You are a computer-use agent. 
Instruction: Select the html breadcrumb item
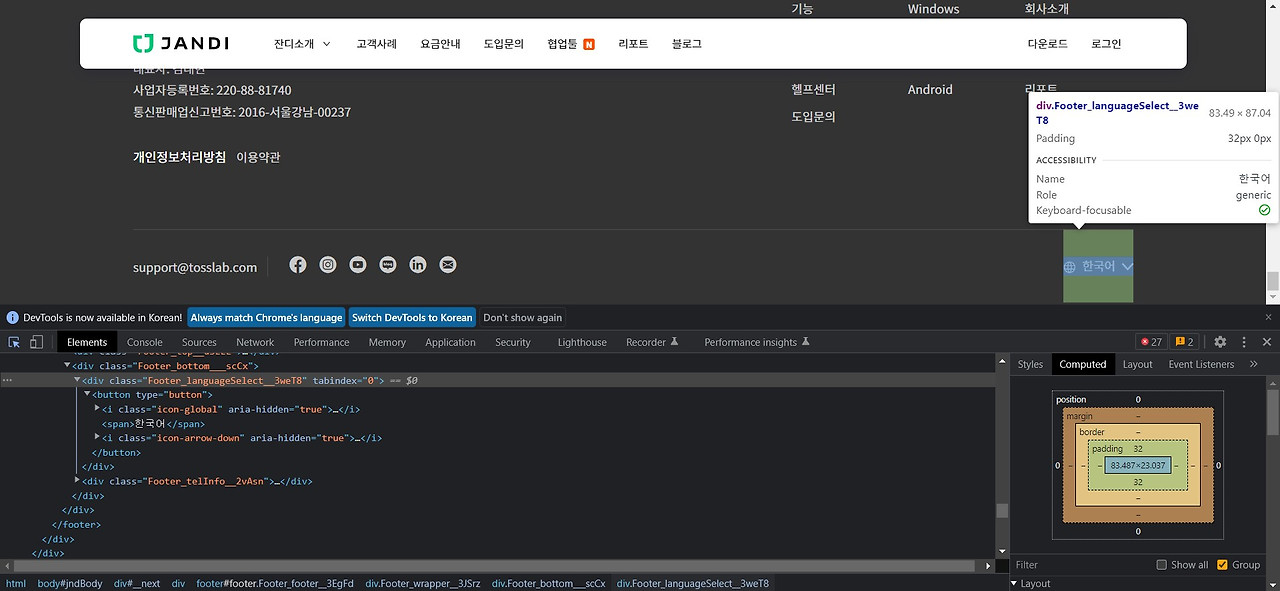click(x=16, y=583)
